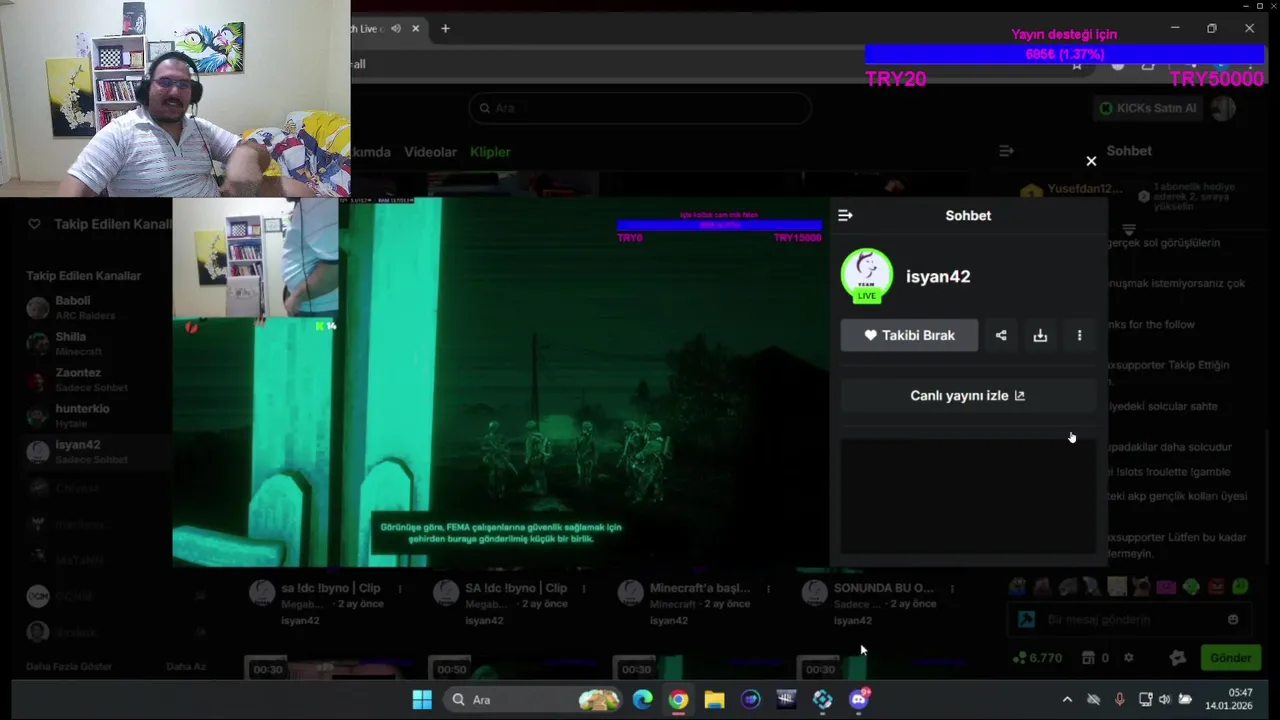Open Microsoft Edge from taskbar
Screen dimensions: 1280x720
click(642, 700)
